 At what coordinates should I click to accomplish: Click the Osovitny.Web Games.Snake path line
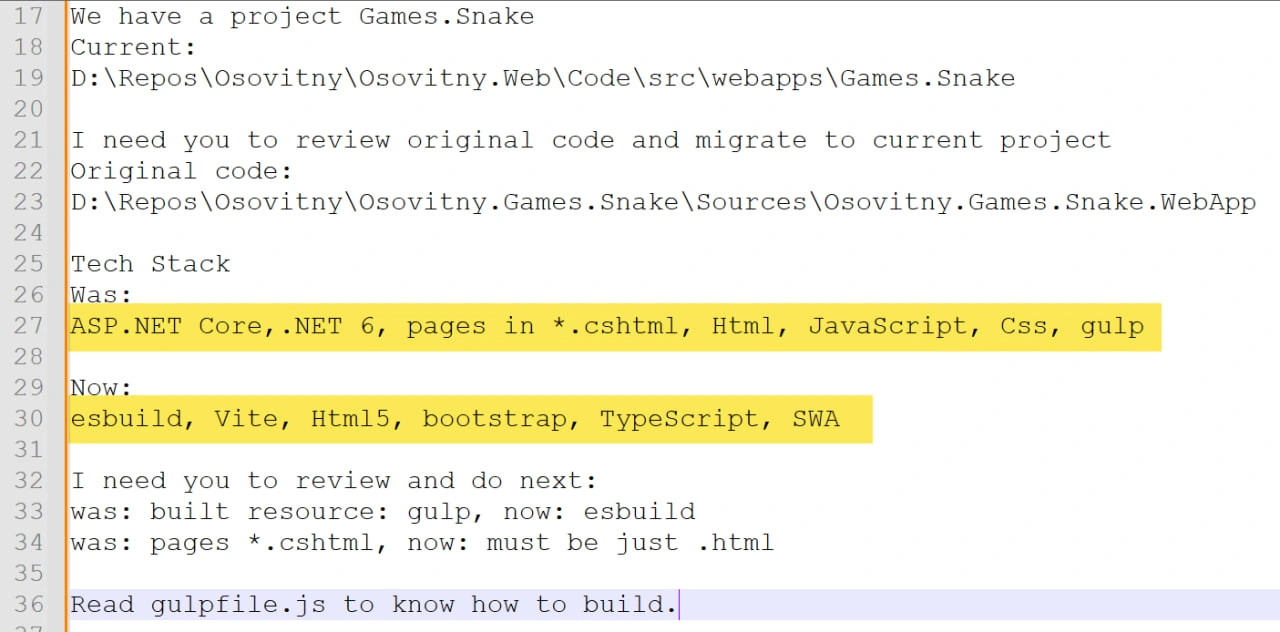pyautogui.click(x=542, y=79)
